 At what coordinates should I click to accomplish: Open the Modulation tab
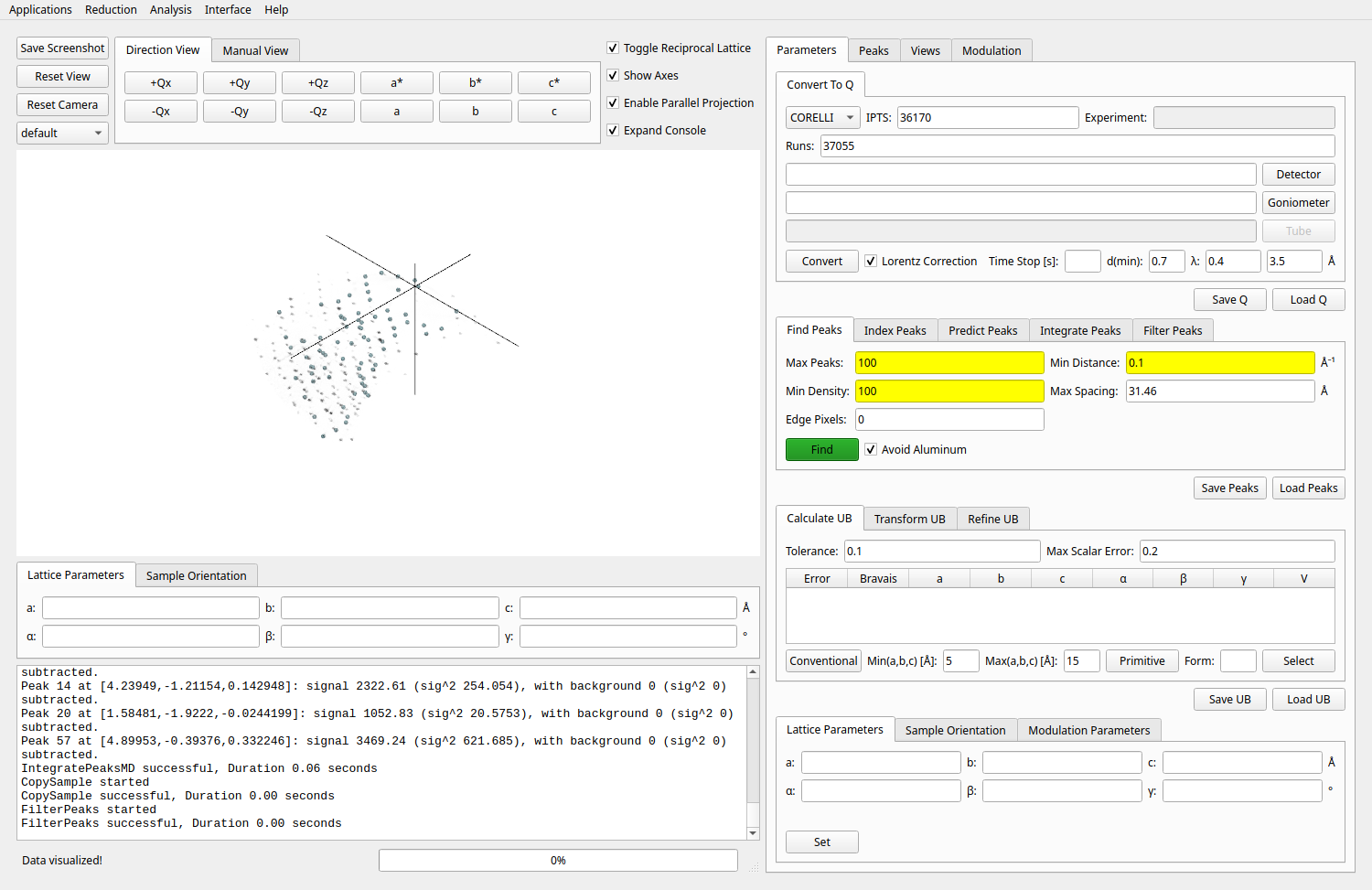click(991, 50)
